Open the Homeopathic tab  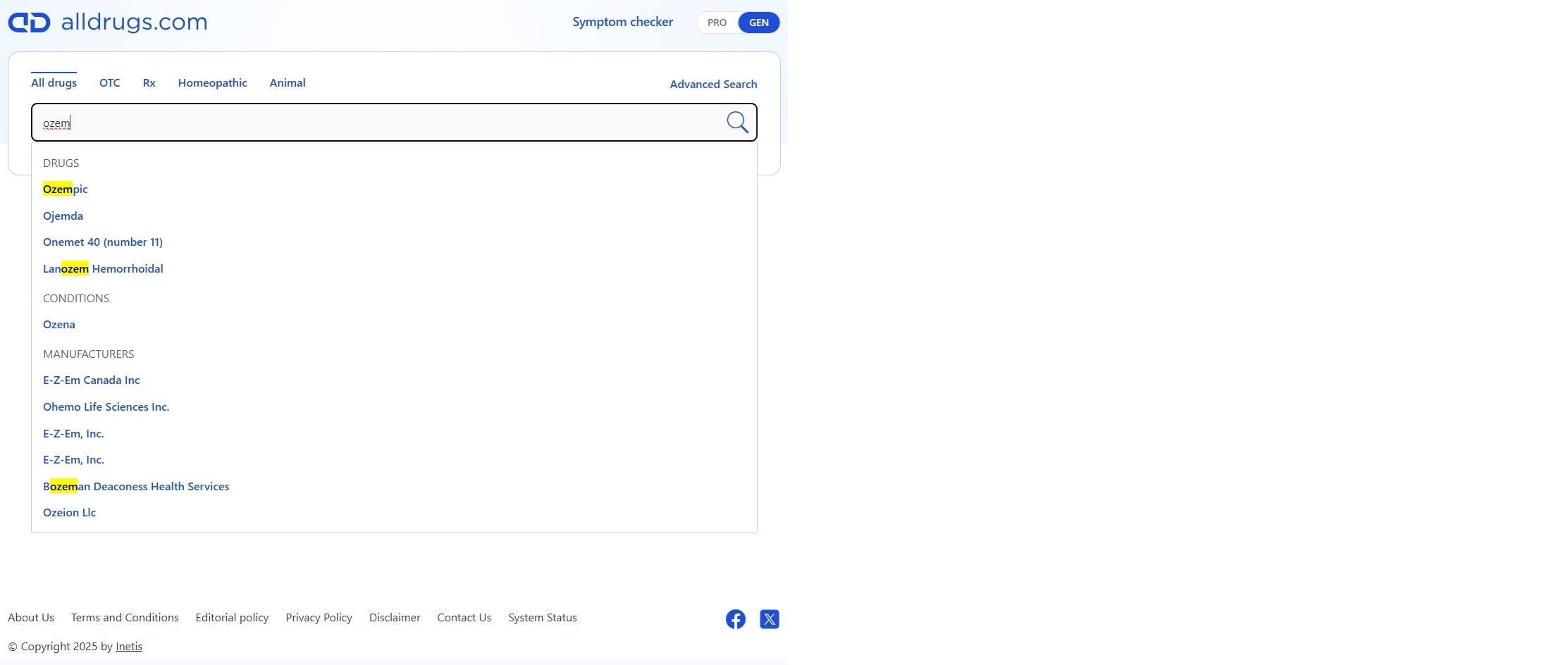(213, 82)
